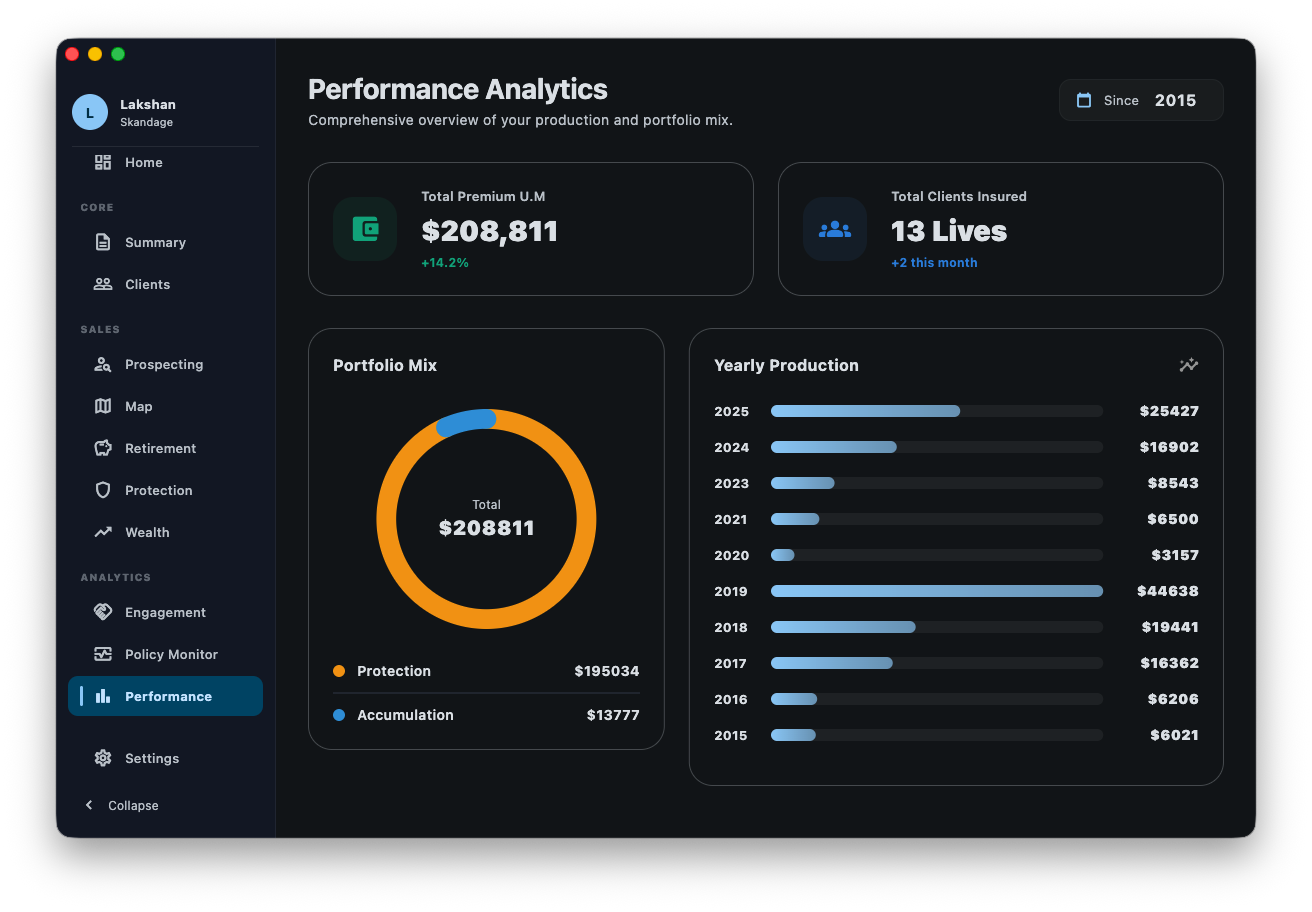Open the Prospecting section
This screenshot has height=912, width=1312.
coord(163,364)
